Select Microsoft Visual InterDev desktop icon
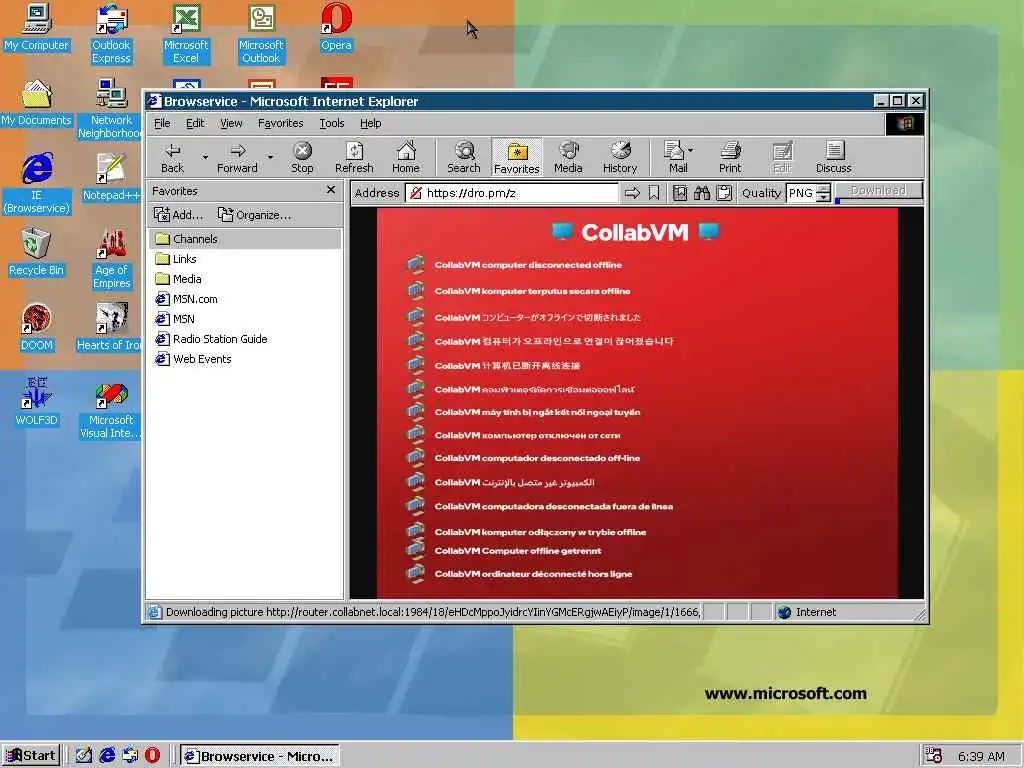This screenshot has width=1024, height=768. click(111, 409)
